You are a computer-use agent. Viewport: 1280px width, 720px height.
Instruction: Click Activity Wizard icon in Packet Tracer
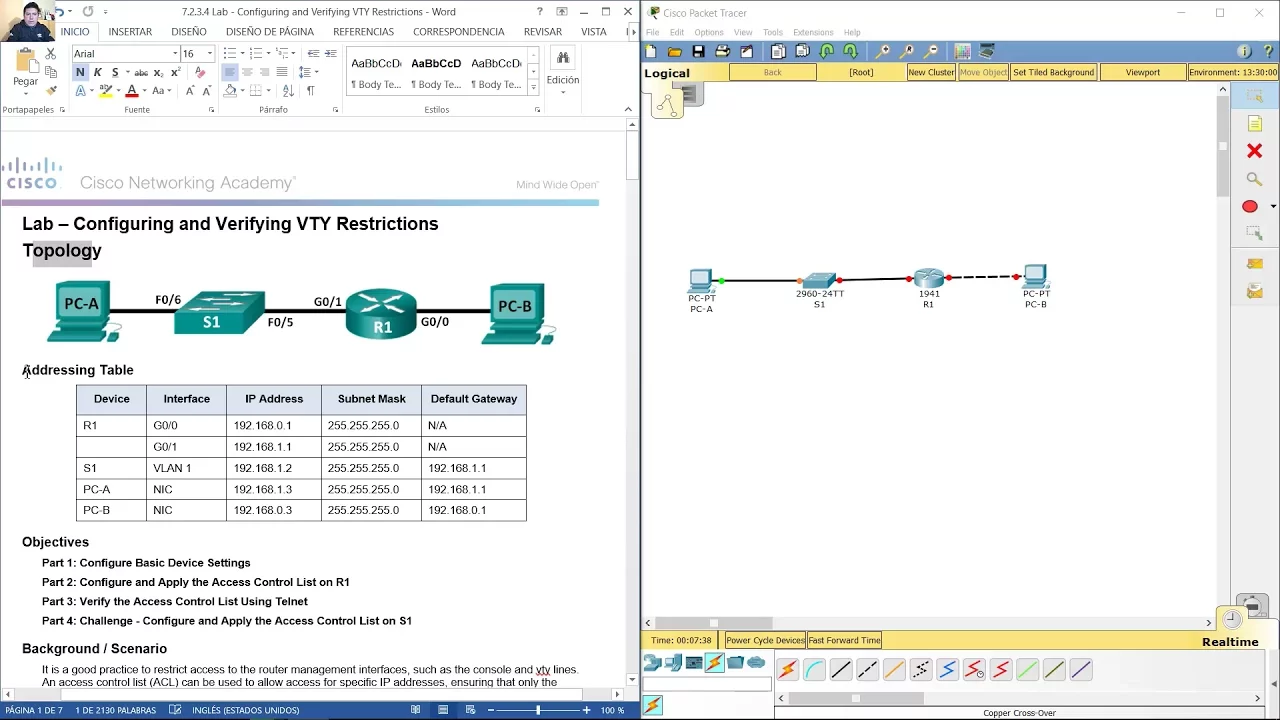coord(745,52)
